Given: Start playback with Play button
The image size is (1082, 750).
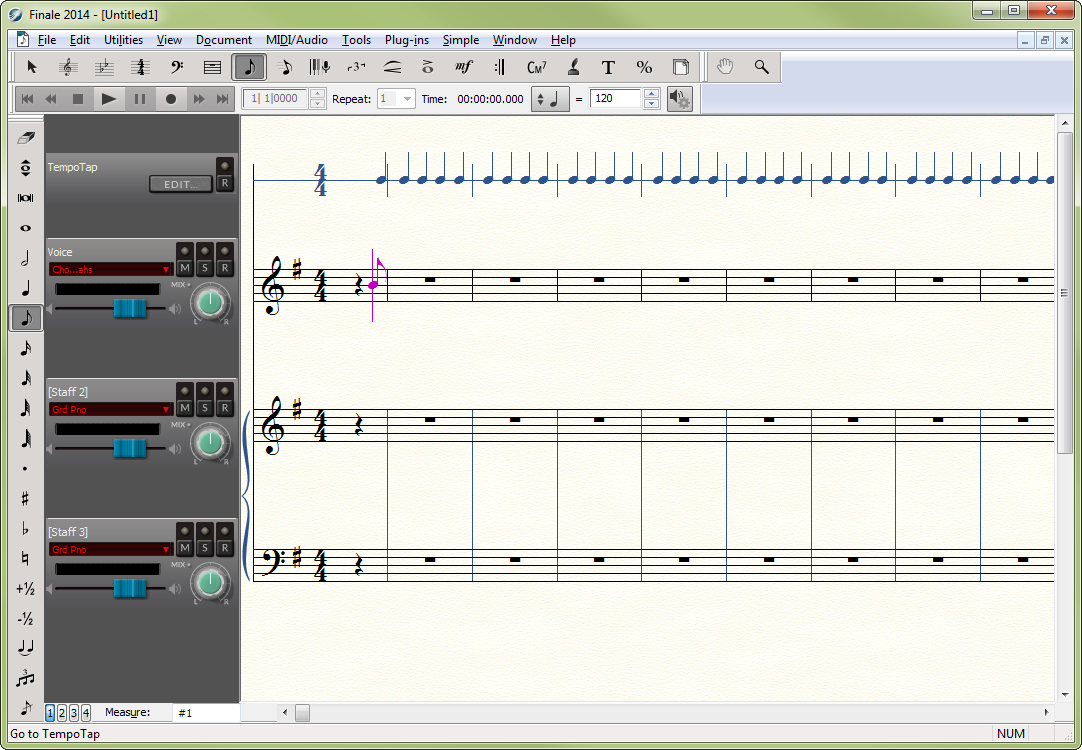Looking at the screenshot, I should pos(108,99).
